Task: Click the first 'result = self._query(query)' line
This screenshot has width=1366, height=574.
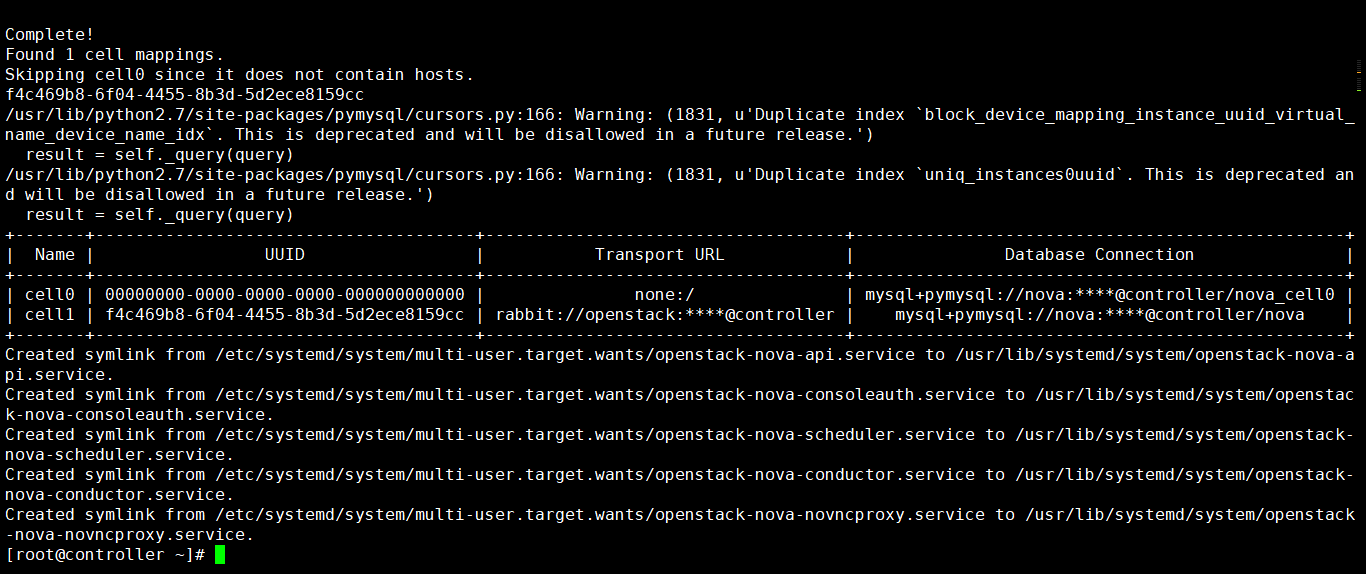Action: point(160,154)
